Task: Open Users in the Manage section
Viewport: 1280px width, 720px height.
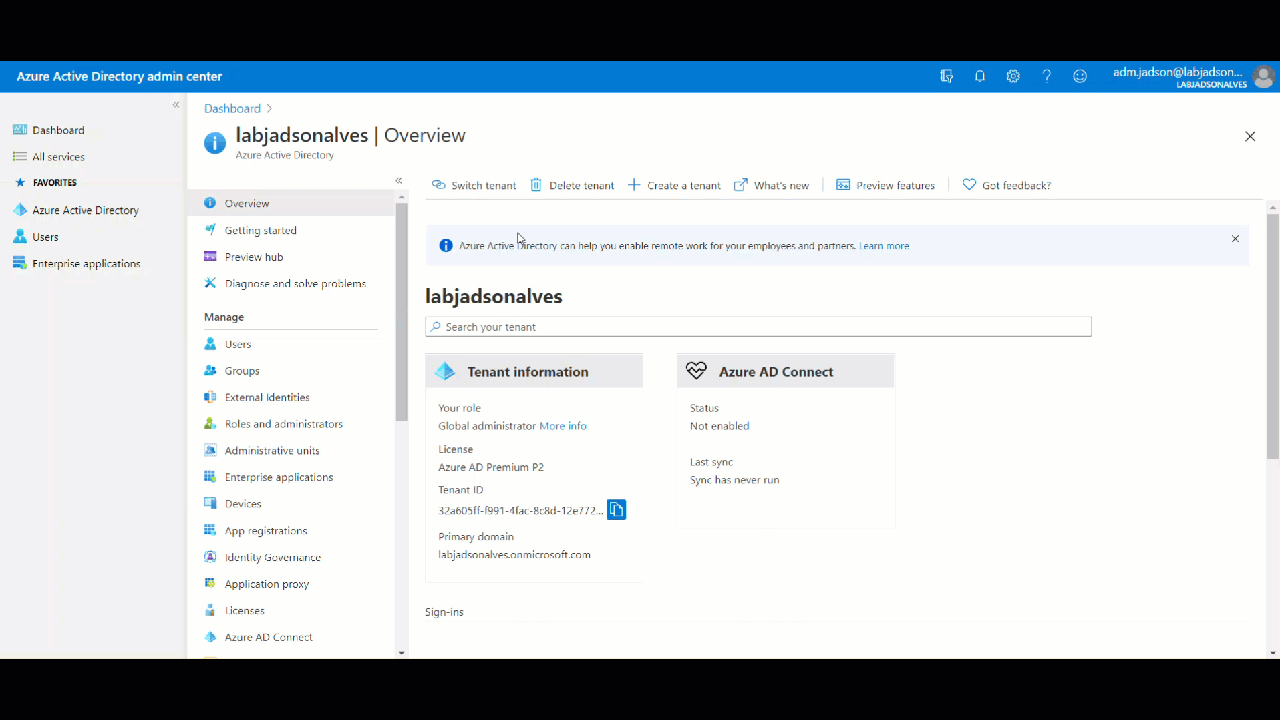Action: click(238, 344)
